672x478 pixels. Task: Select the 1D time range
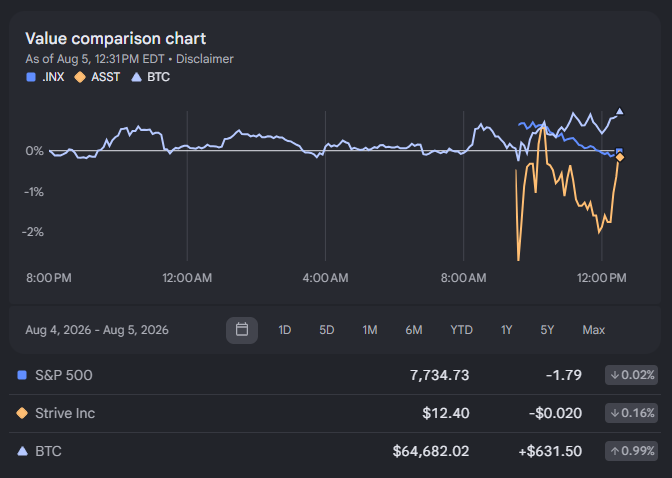[285, 330]
